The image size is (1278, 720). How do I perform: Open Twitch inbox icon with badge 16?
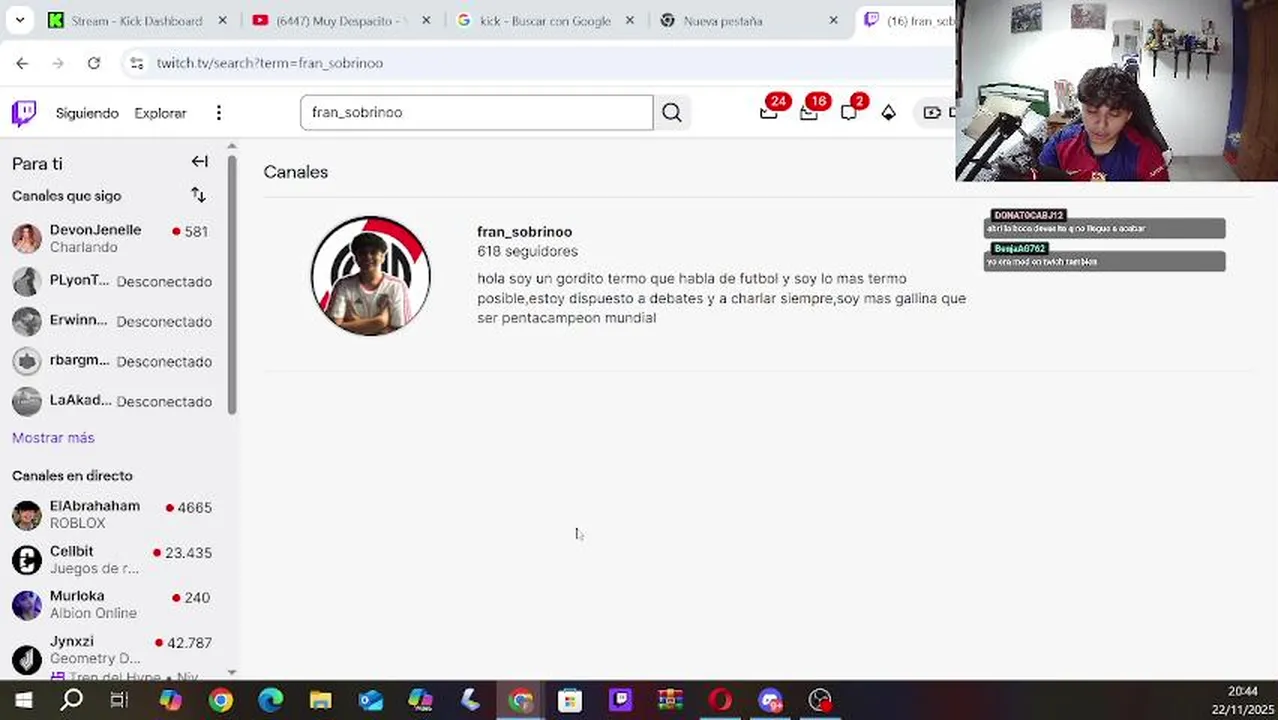click(809, 112)
